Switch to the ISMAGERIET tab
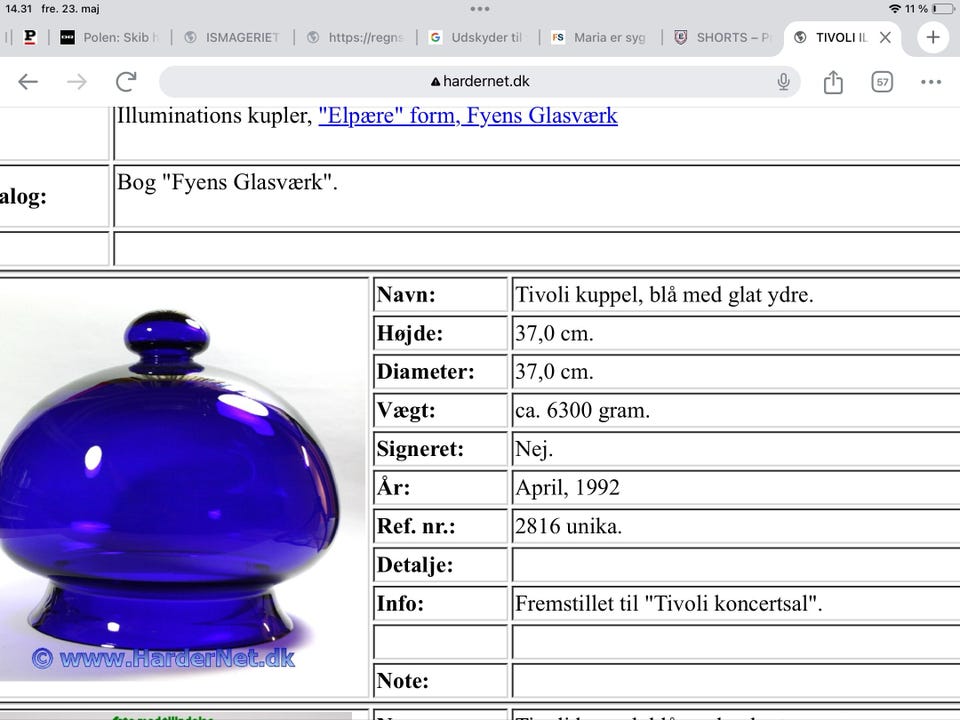 pos(233,37)
